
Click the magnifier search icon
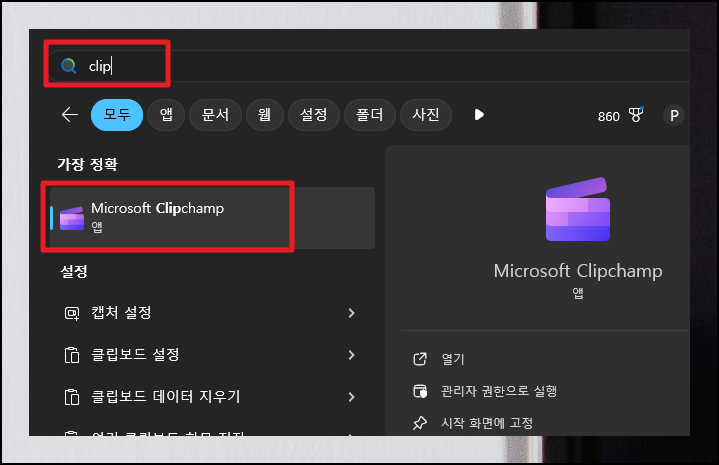[x=69, y=66]
